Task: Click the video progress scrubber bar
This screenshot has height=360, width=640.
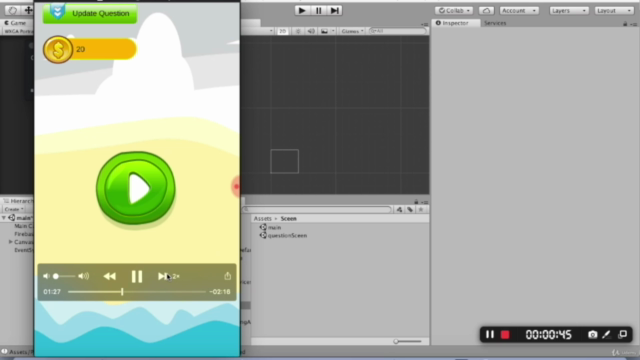Action: click(136, 292)
